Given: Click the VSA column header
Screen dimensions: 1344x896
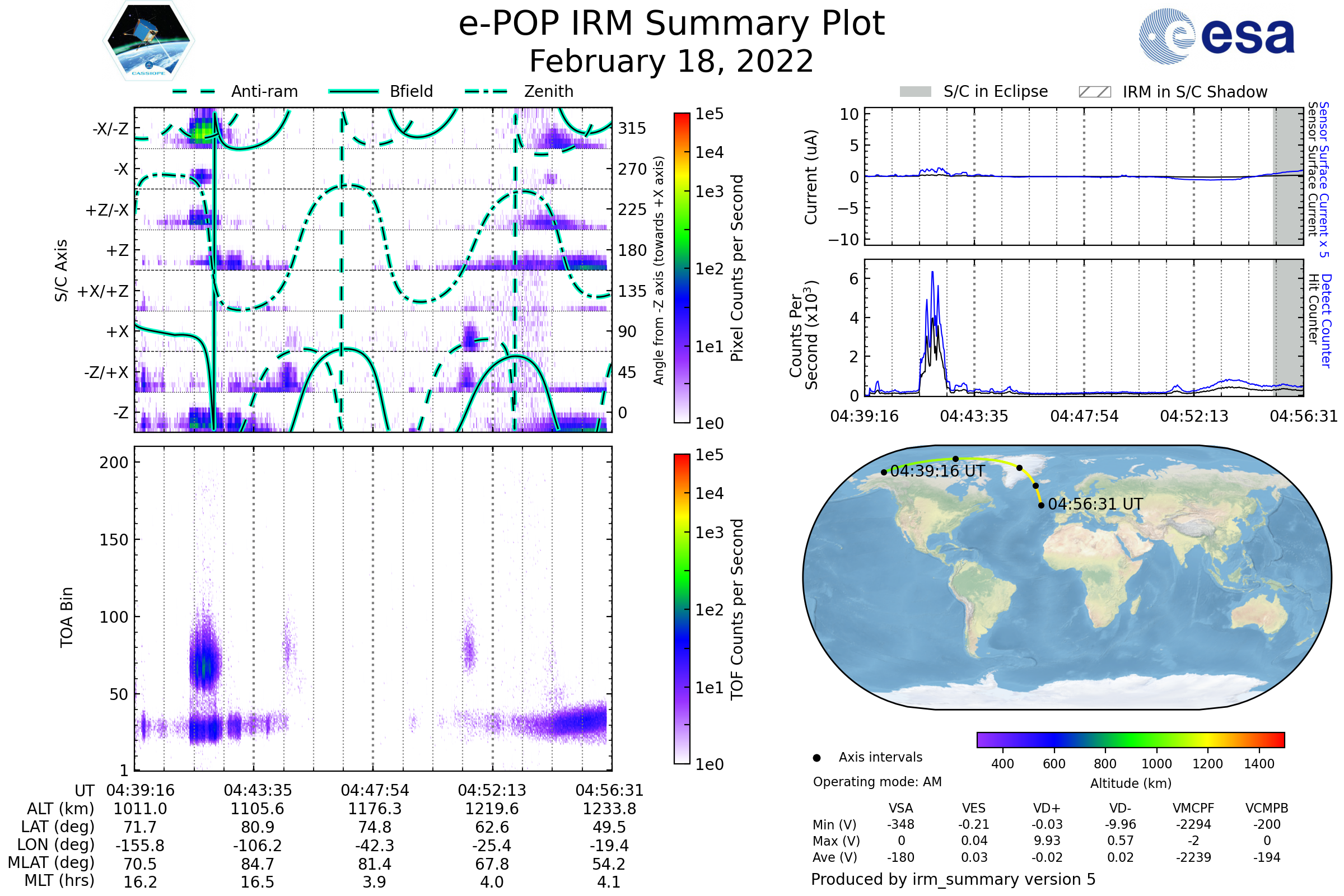Looking at the screenshot, I should (x=900, y=808).
